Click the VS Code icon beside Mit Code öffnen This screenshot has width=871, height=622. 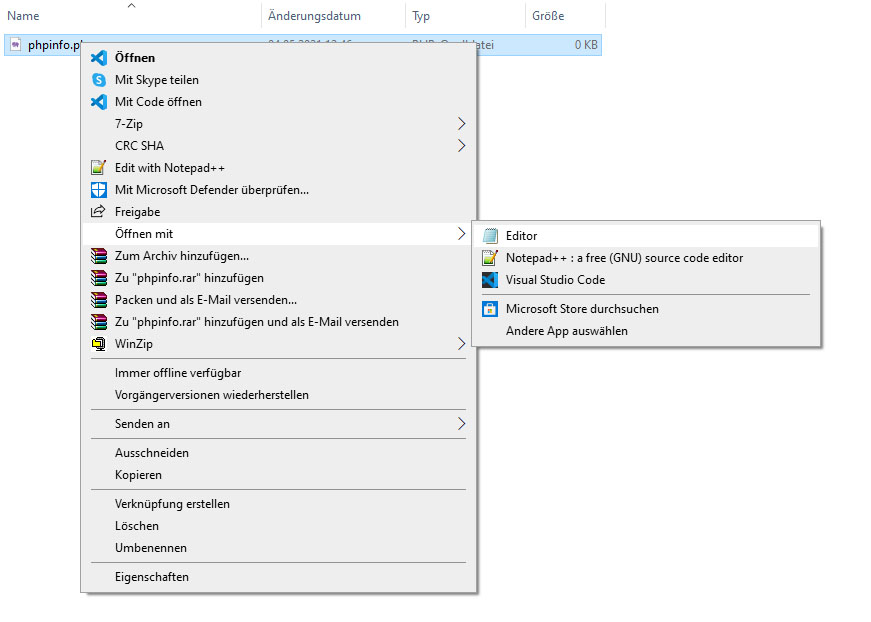[x=99, y=102]
